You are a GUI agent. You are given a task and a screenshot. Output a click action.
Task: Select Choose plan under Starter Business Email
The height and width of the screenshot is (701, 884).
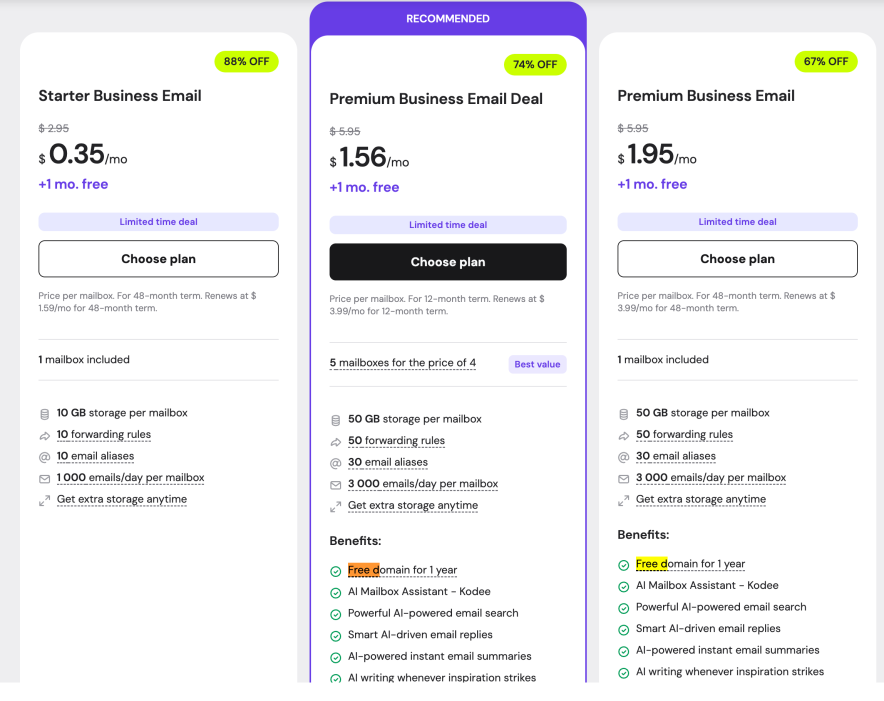[158, 258]
